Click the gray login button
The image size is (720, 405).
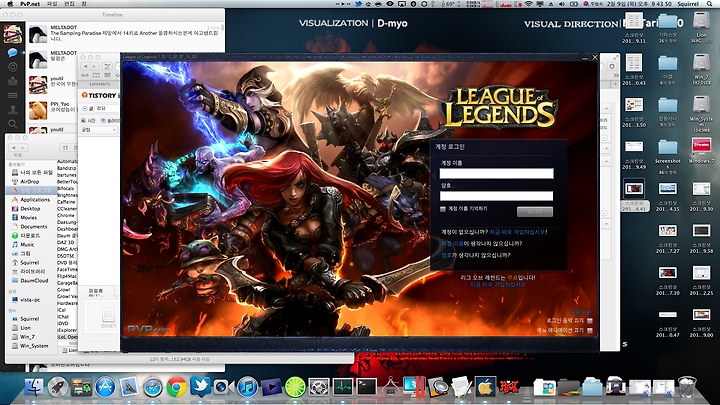click(x=534, y=212)
